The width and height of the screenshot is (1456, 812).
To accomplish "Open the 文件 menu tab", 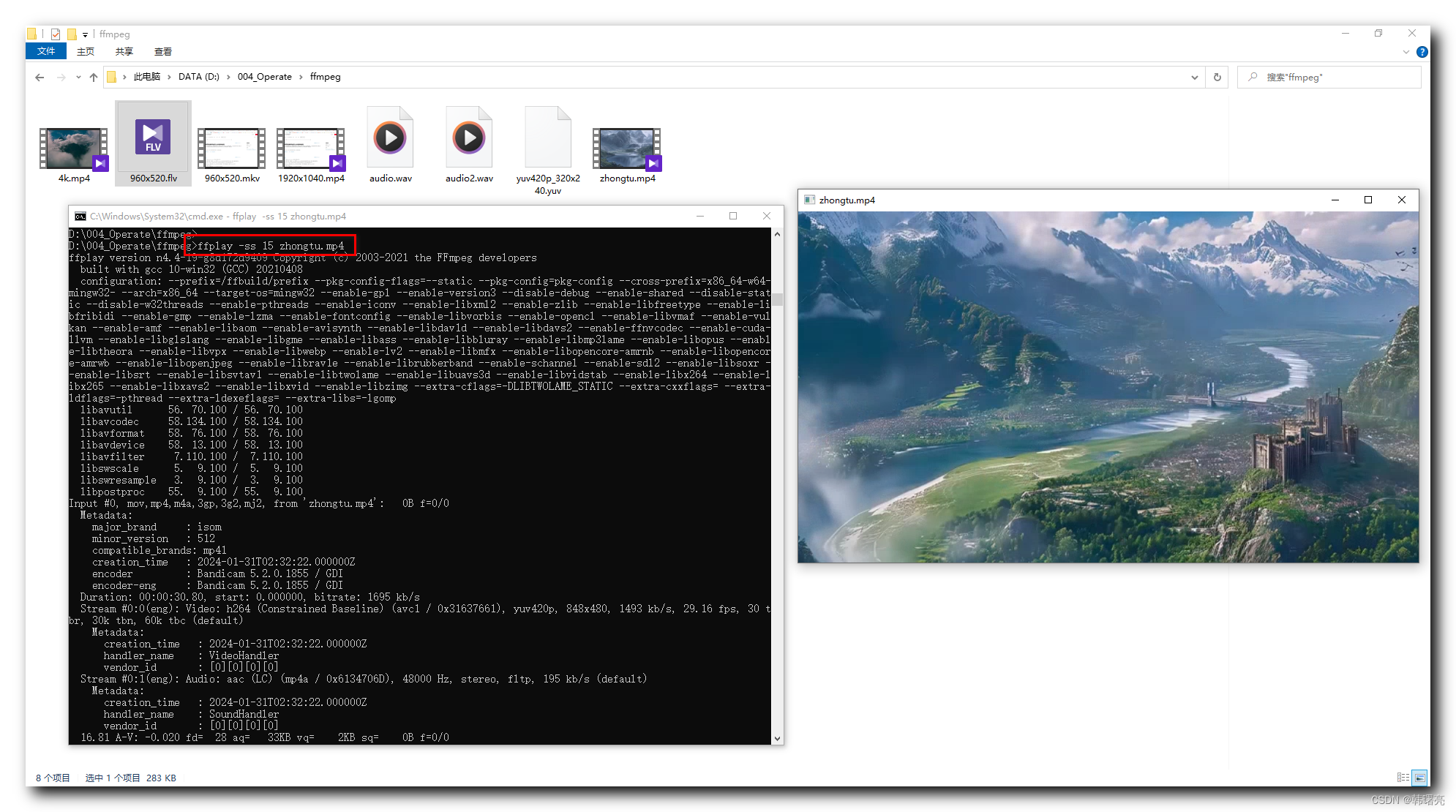I will pos(46,51).
